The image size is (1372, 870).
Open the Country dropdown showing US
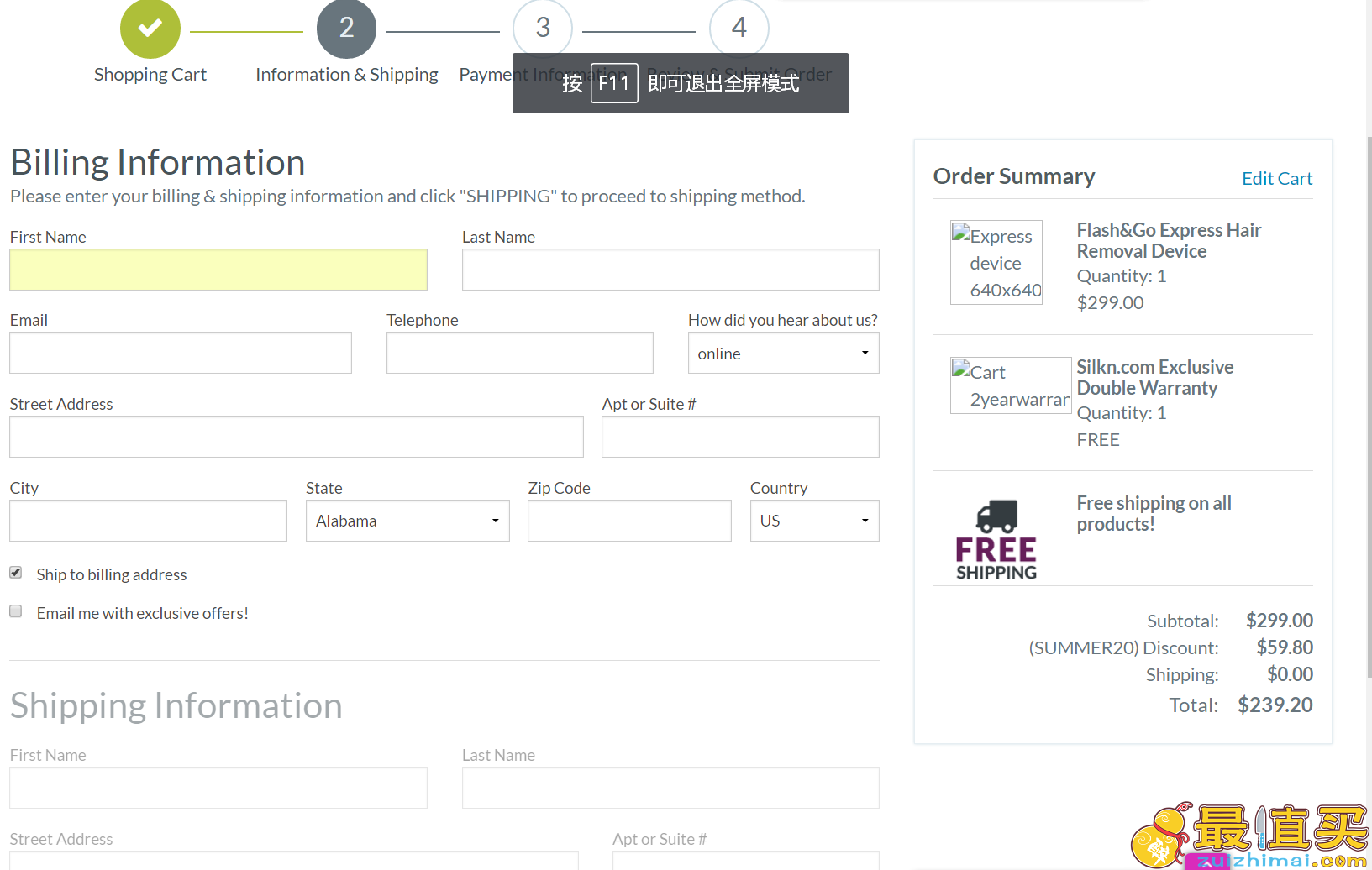point(815,521)
